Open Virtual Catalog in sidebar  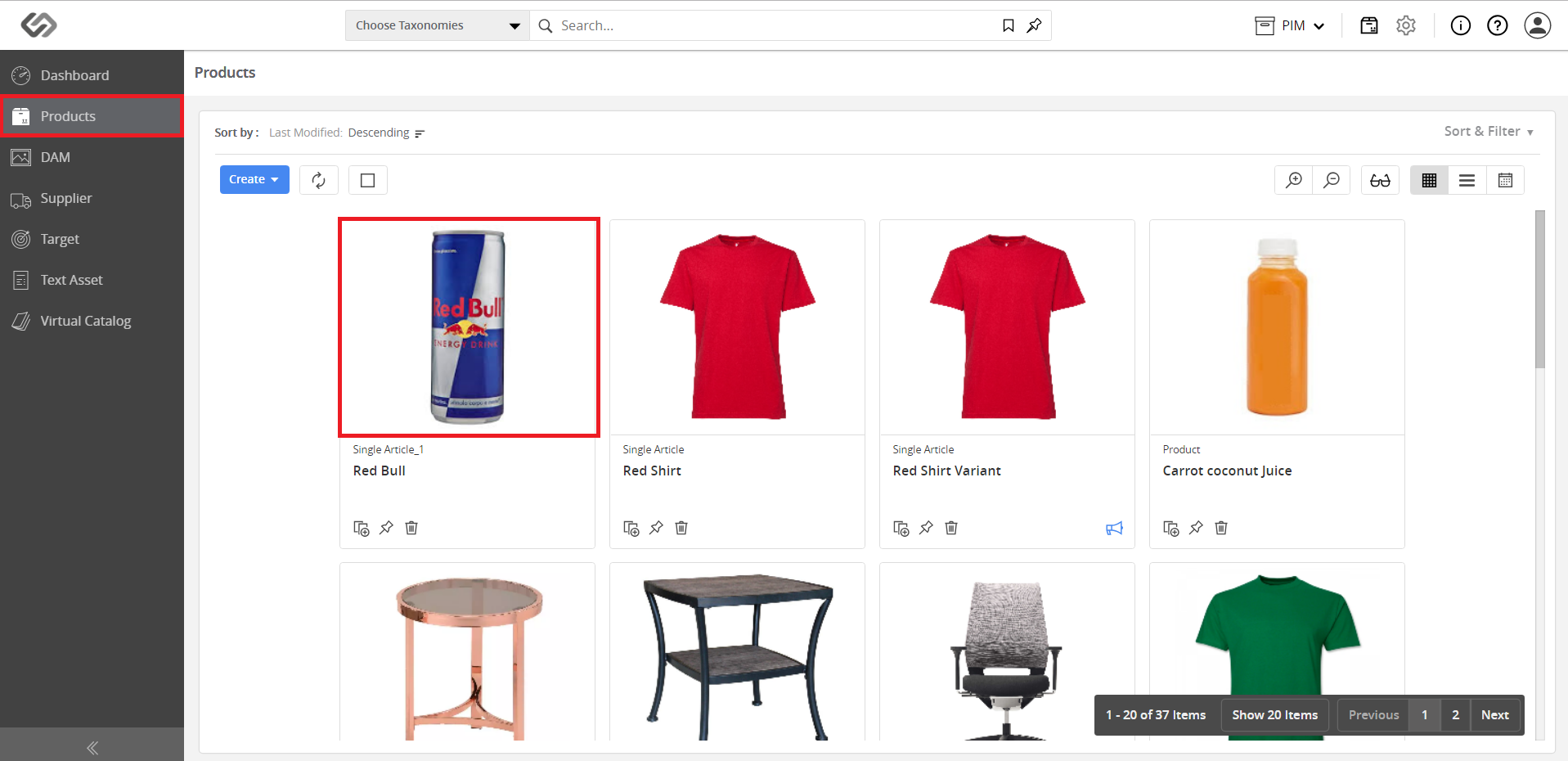pyautogui.click(x=92, y=321)
